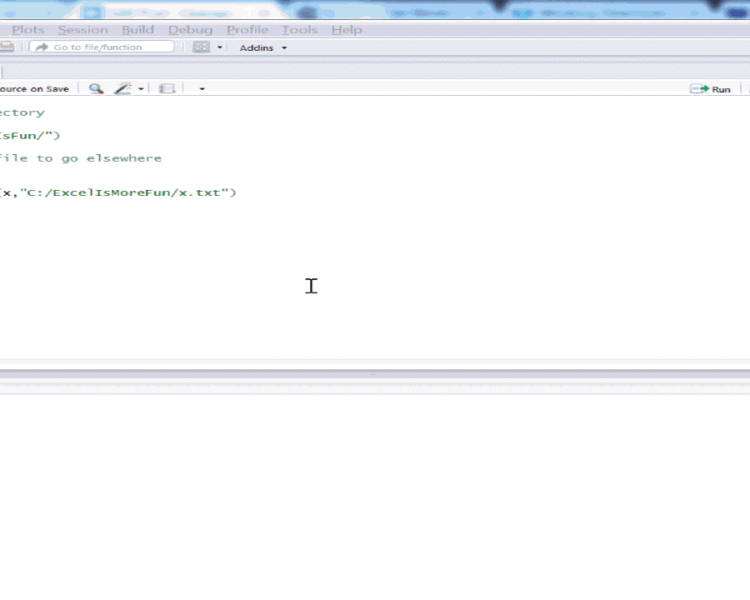Click the workspace panes grid icon
Viewport: 750px width, 600px height.
[x=201, y=47]
